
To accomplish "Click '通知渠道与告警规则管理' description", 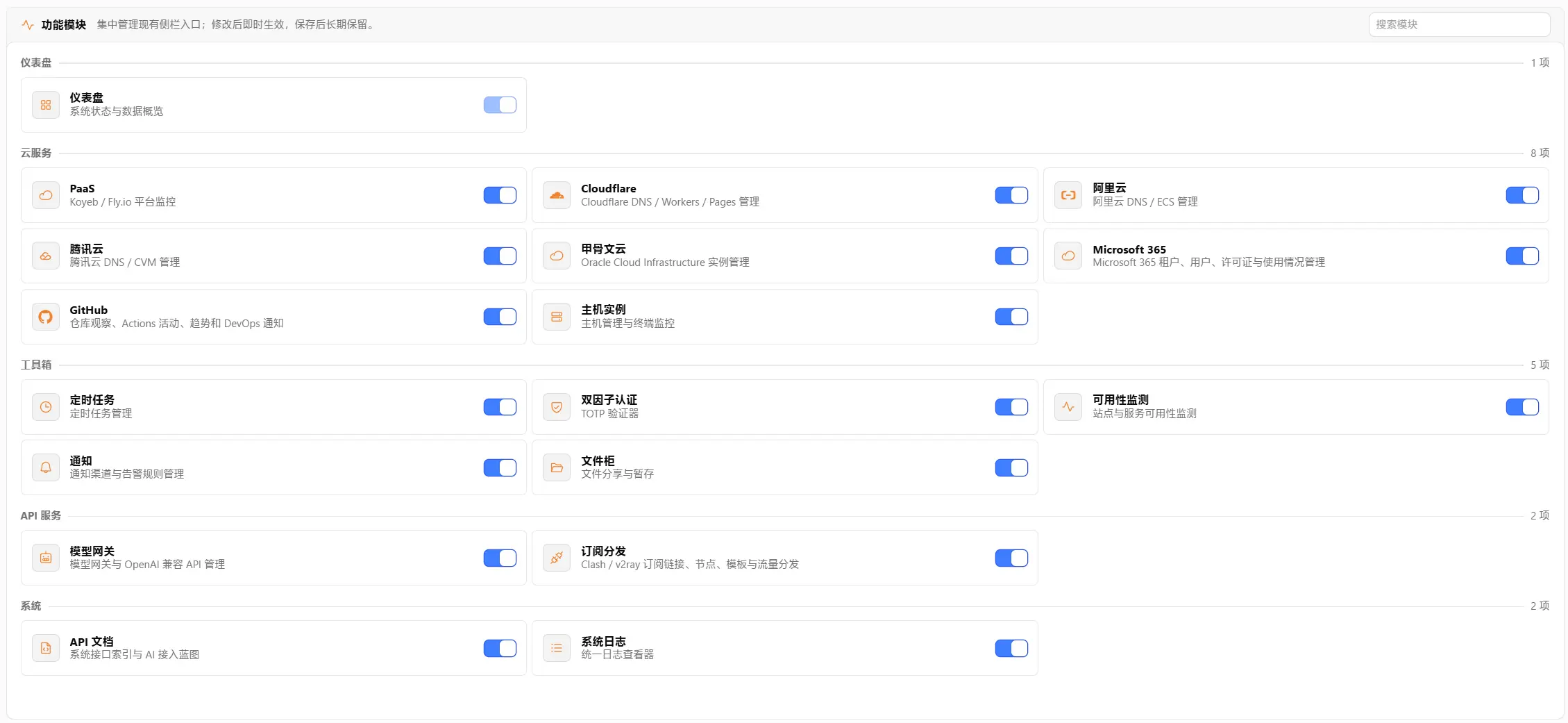I will 127,474.
